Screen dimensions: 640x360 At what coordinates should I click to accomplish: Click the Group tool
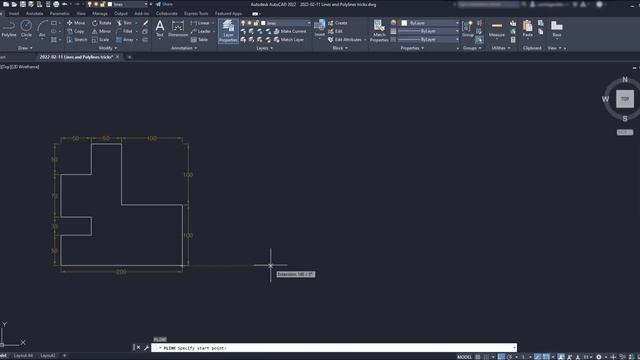[x=468, y=29]
